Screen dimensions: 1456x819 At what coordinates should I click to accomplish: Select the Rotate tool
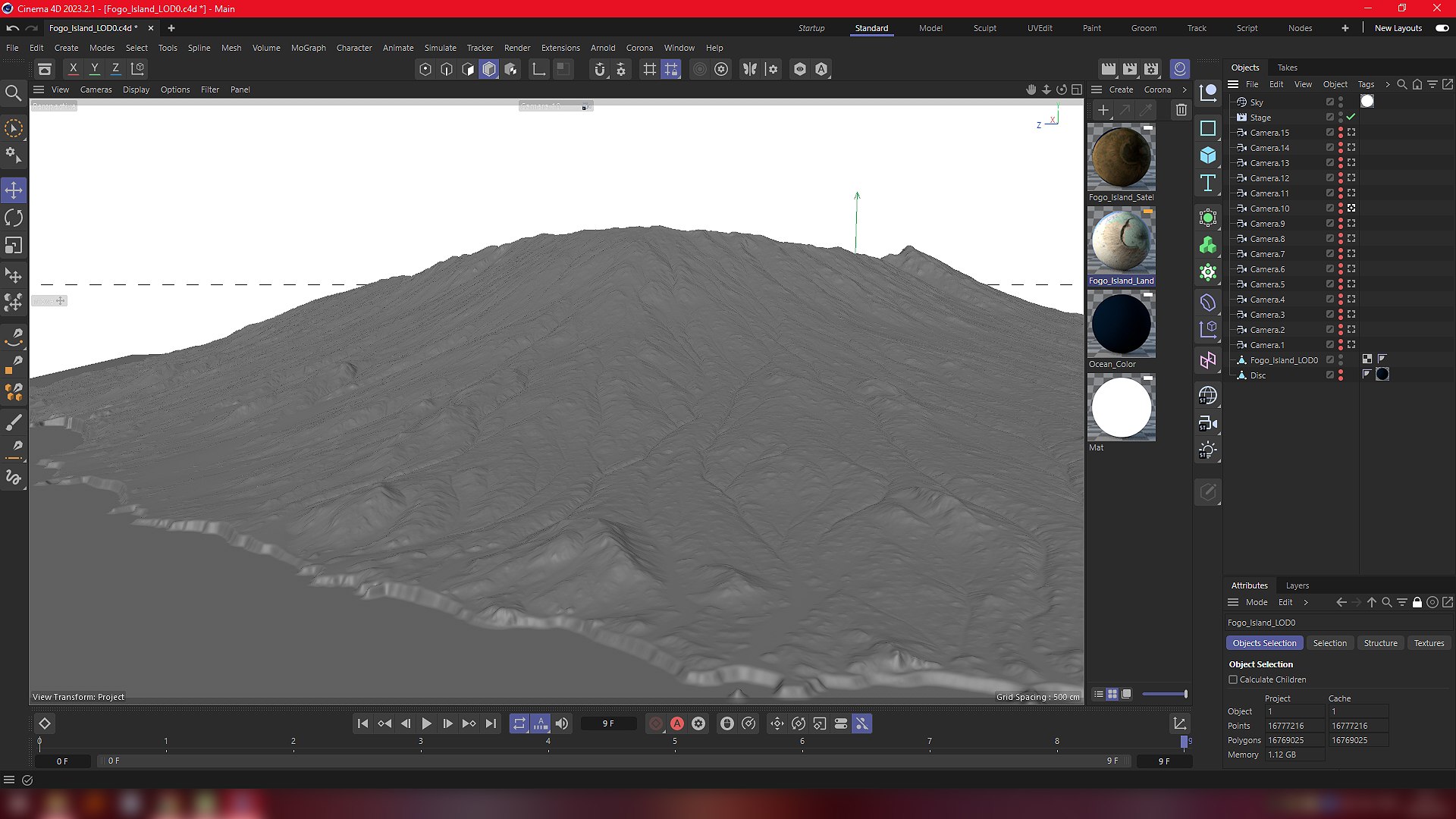click(14, 218)
